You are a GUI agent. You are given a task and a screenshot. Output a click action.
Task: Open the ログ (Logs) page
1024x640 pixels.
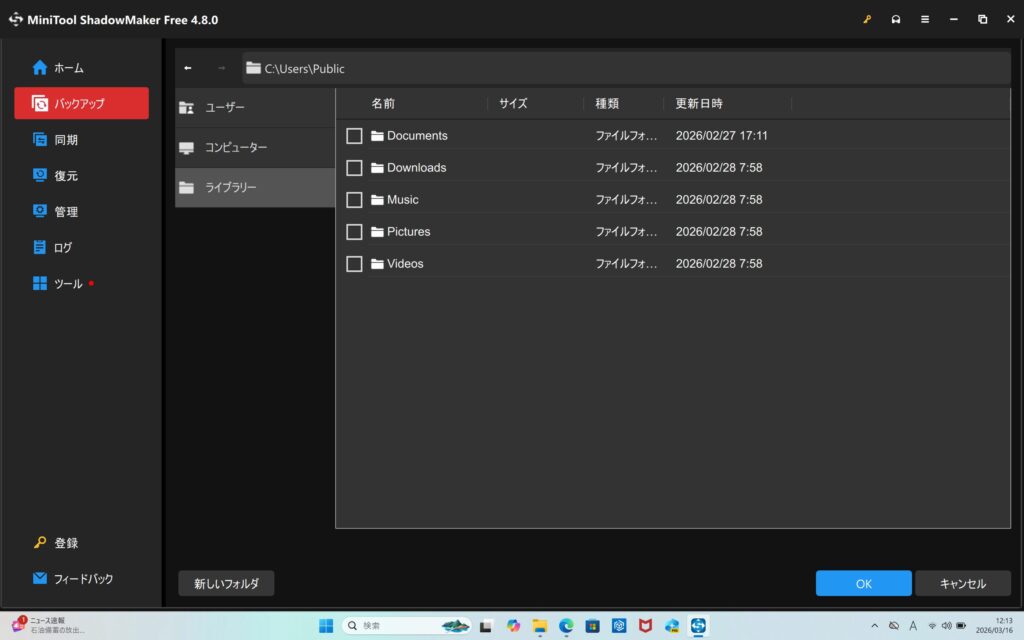62,248
